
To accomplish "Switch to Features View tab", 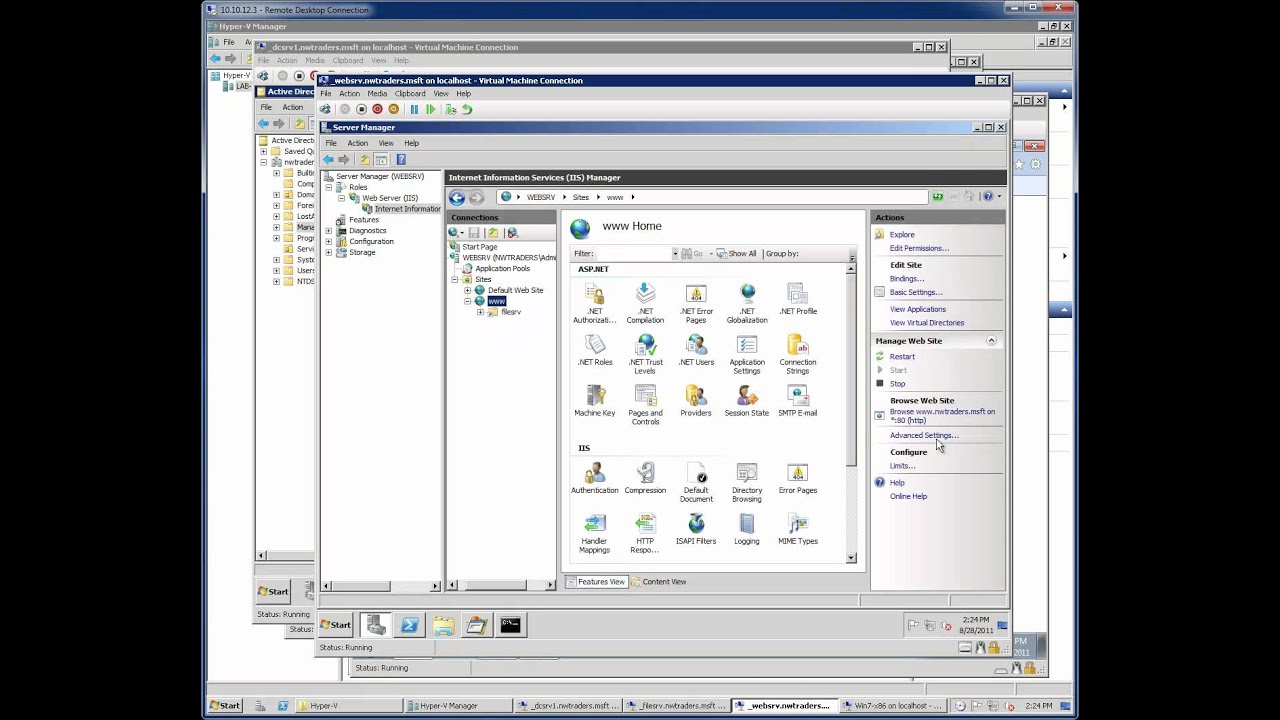I will [596, 582].
